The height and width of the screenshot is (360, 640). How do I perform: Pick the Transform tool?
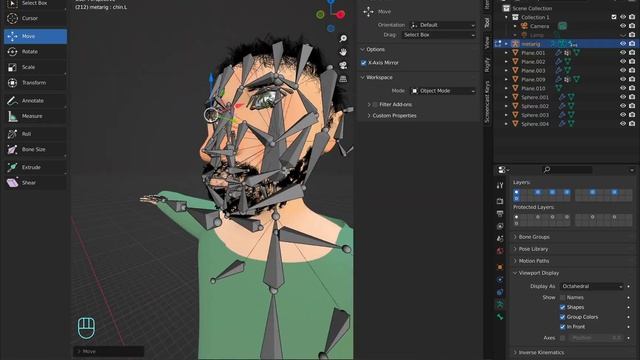(x=35, y=83)
